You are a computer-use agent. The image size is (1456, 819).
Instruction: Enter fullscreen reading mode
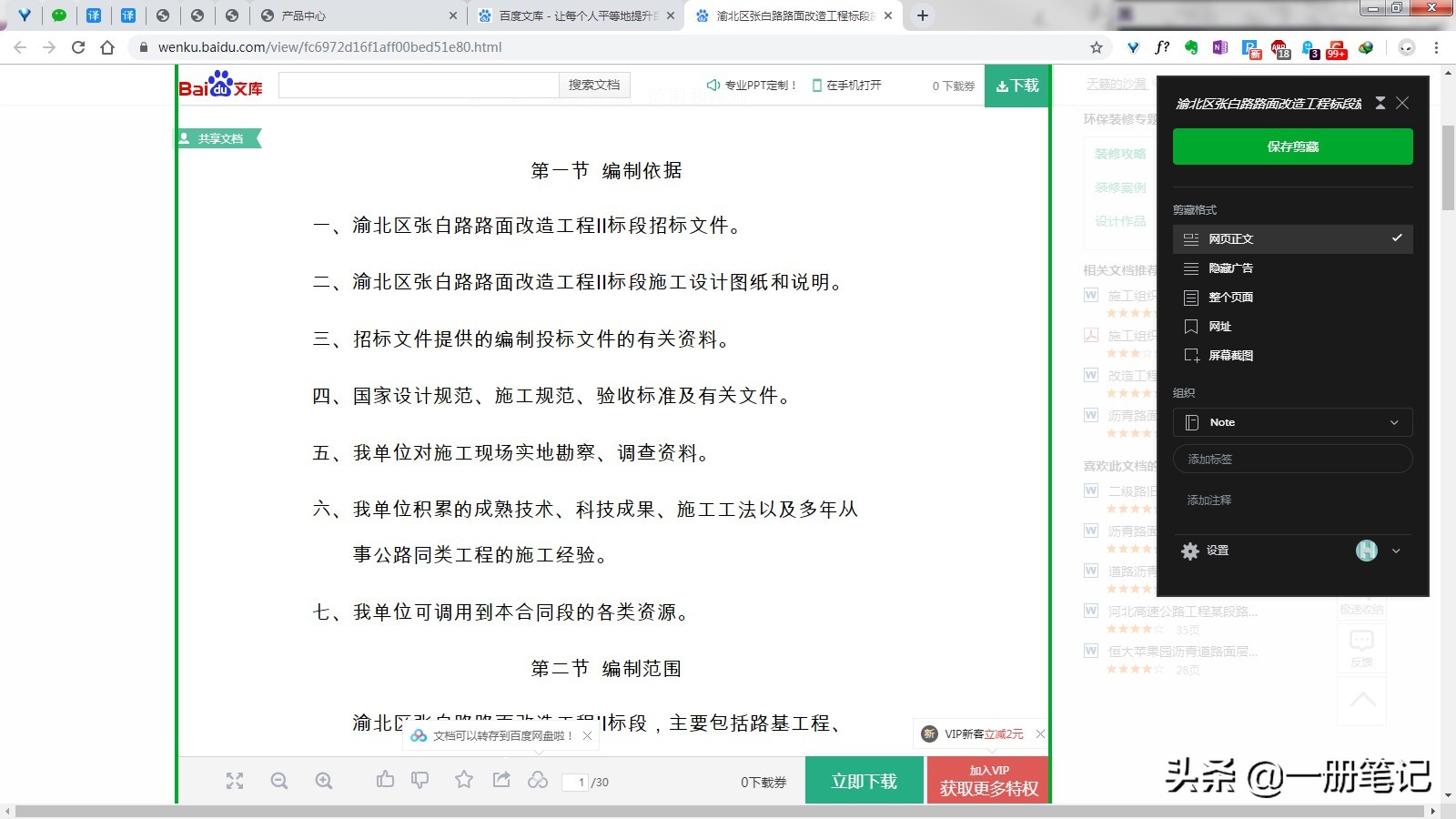click(x=235, y=780)
